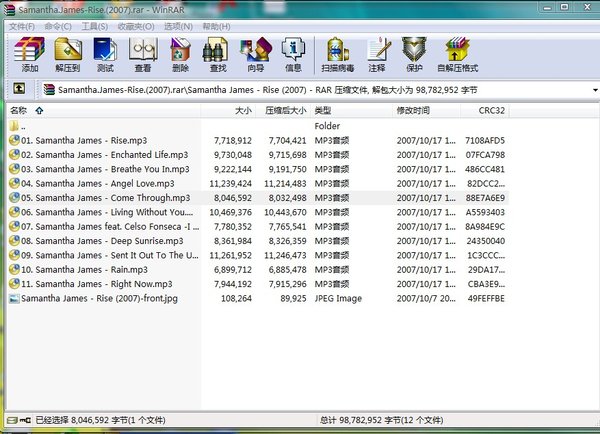Click the archive icon in the address bar
The image size is (600, 434).
tap(49, 90)
